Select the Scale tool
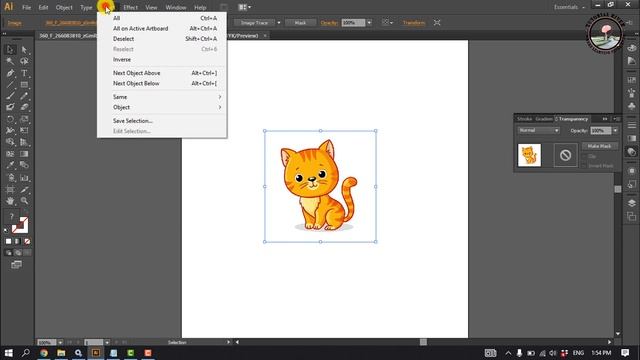640x360 pixels. pos(24,119)
